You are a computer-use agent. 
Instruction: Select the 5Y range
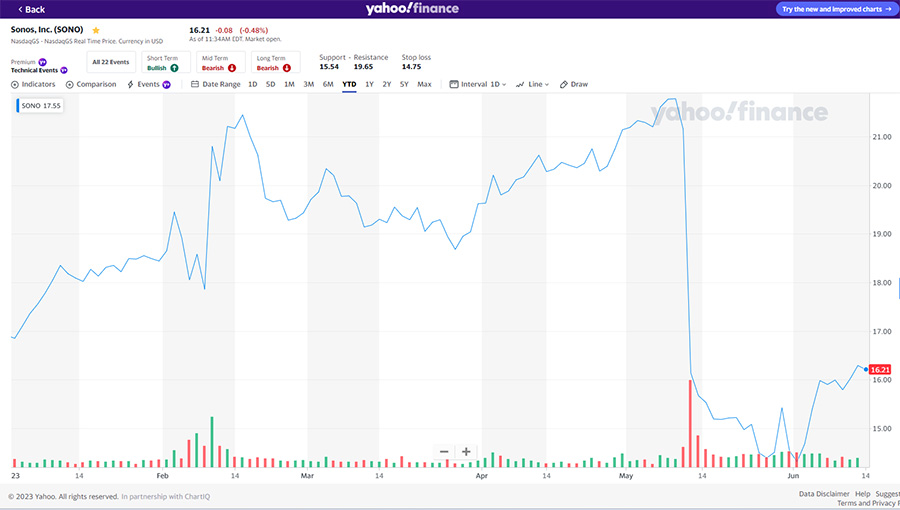click(404, 84)
